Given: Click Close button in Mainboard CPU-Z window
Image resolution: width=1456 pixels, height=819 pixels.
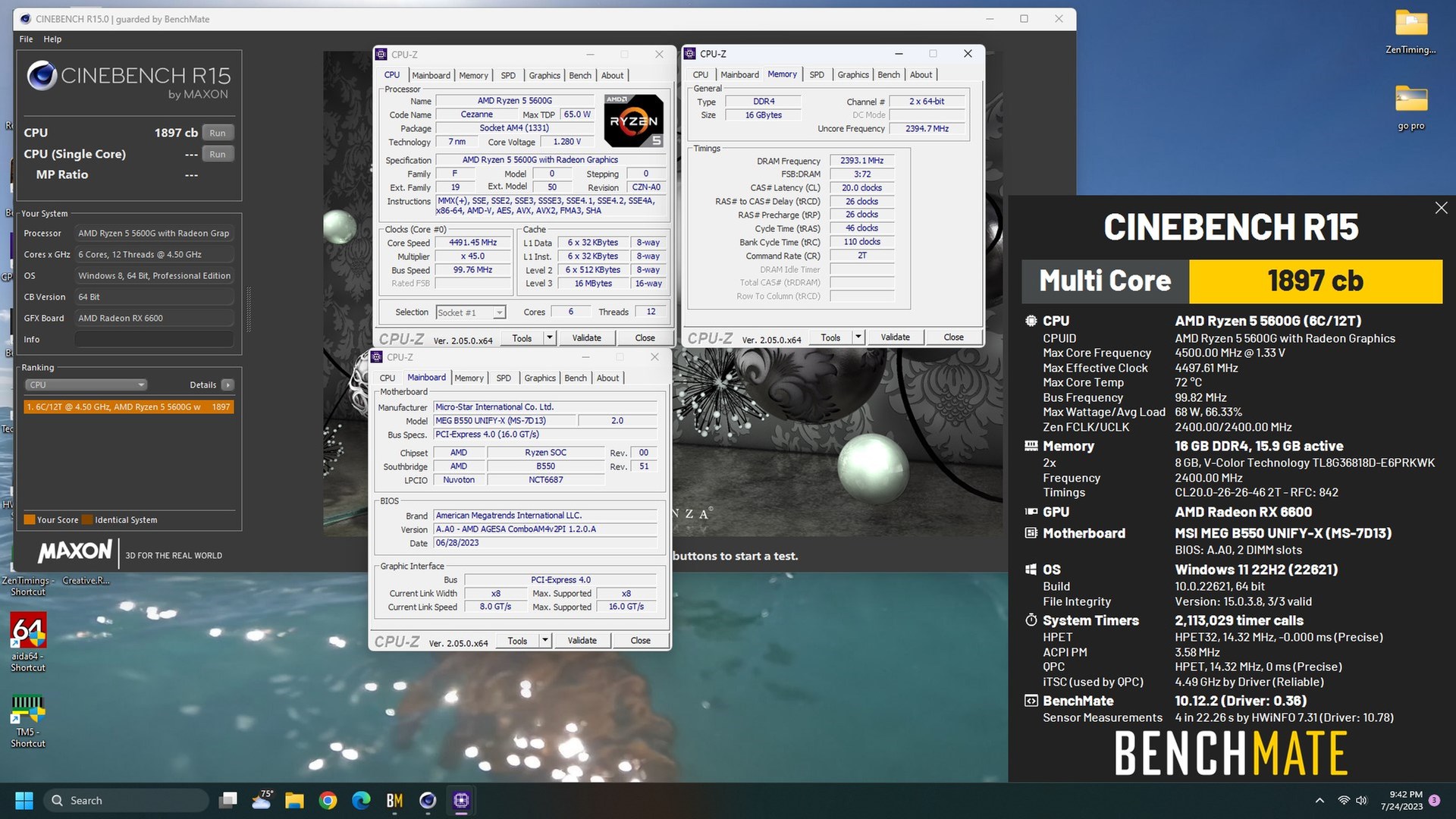Looking at the screenshot, I should tap(640, 640).
